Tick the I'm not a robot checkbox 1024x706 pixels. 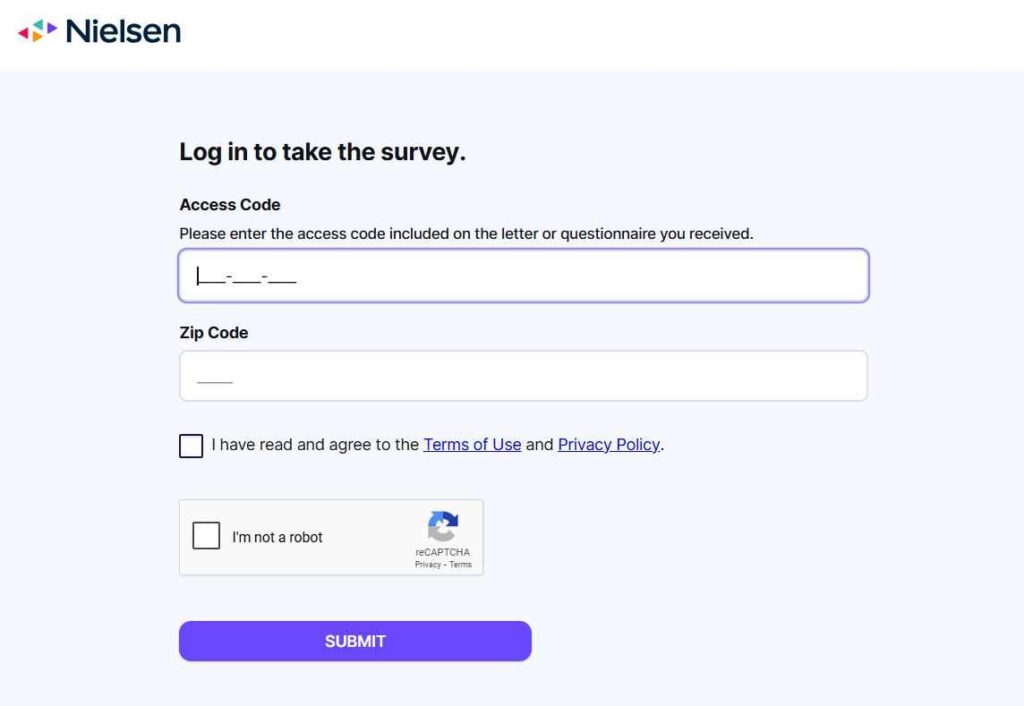click(206, 536)
